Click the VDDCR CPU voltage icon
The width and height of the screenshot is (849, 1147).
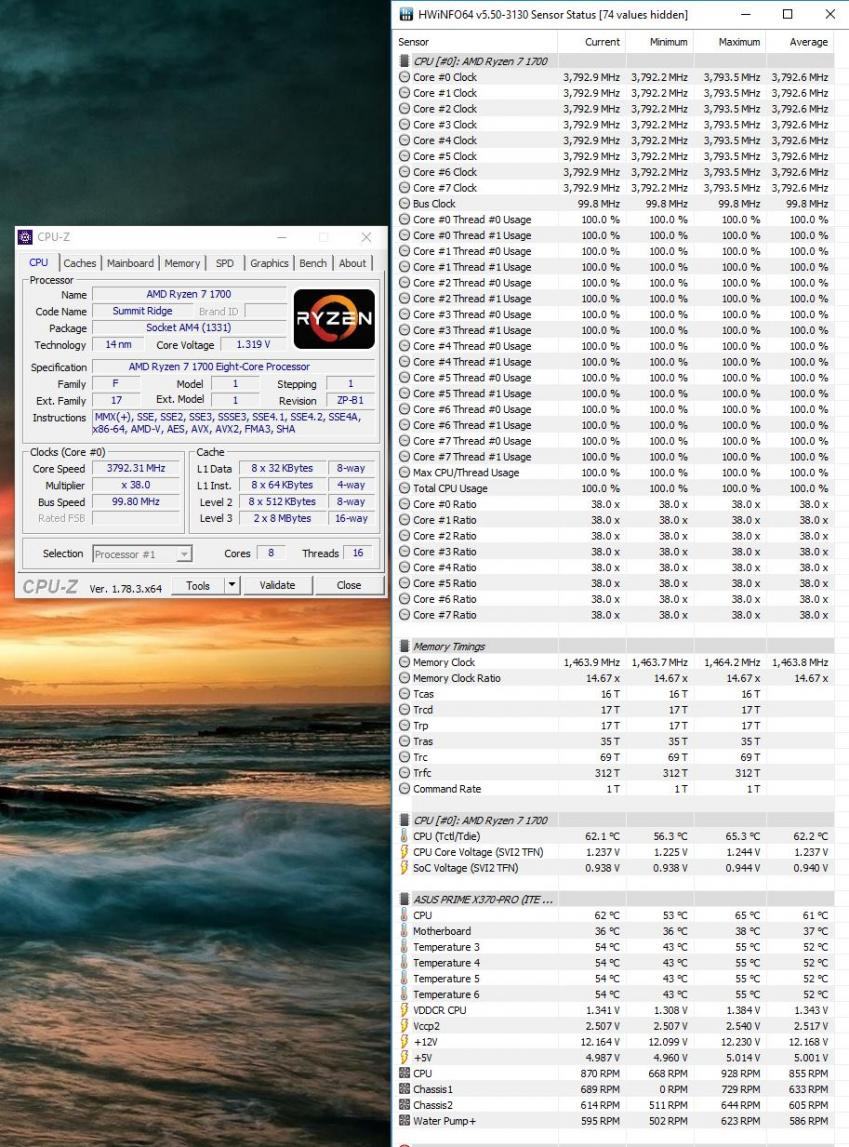404,1010
